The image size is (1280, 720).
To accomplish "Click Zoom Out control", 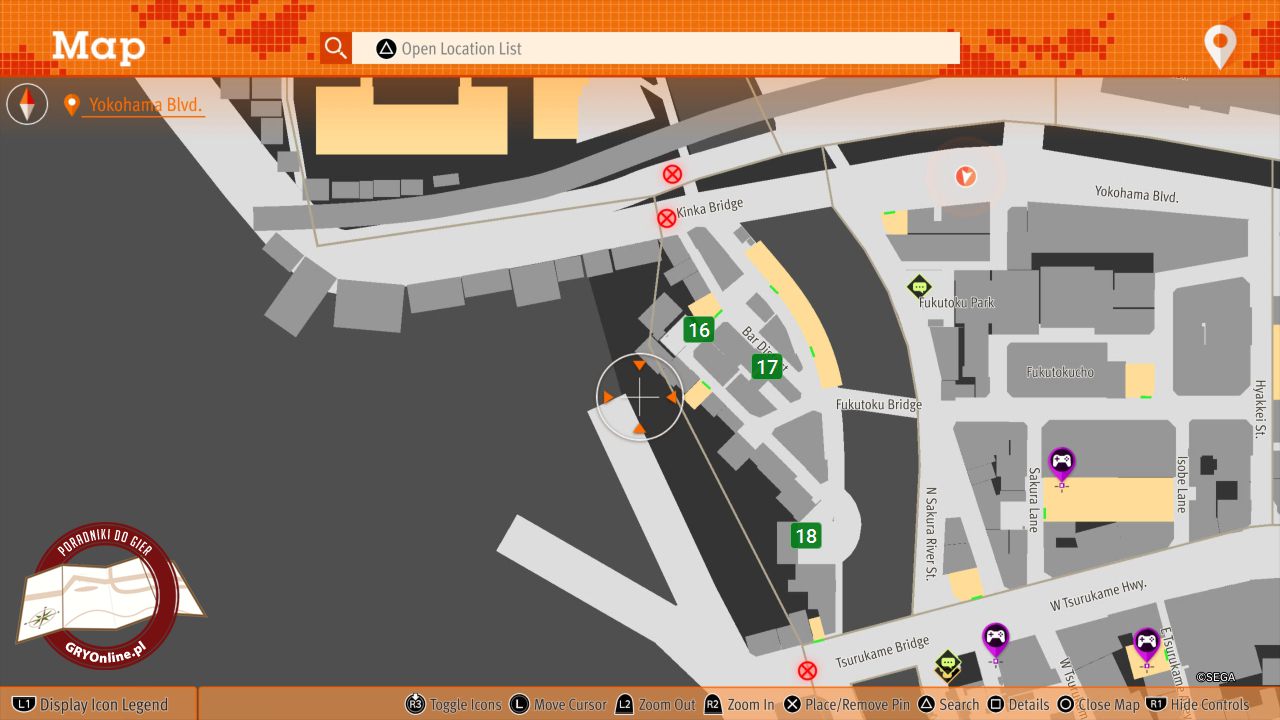I will pos(655,704).
